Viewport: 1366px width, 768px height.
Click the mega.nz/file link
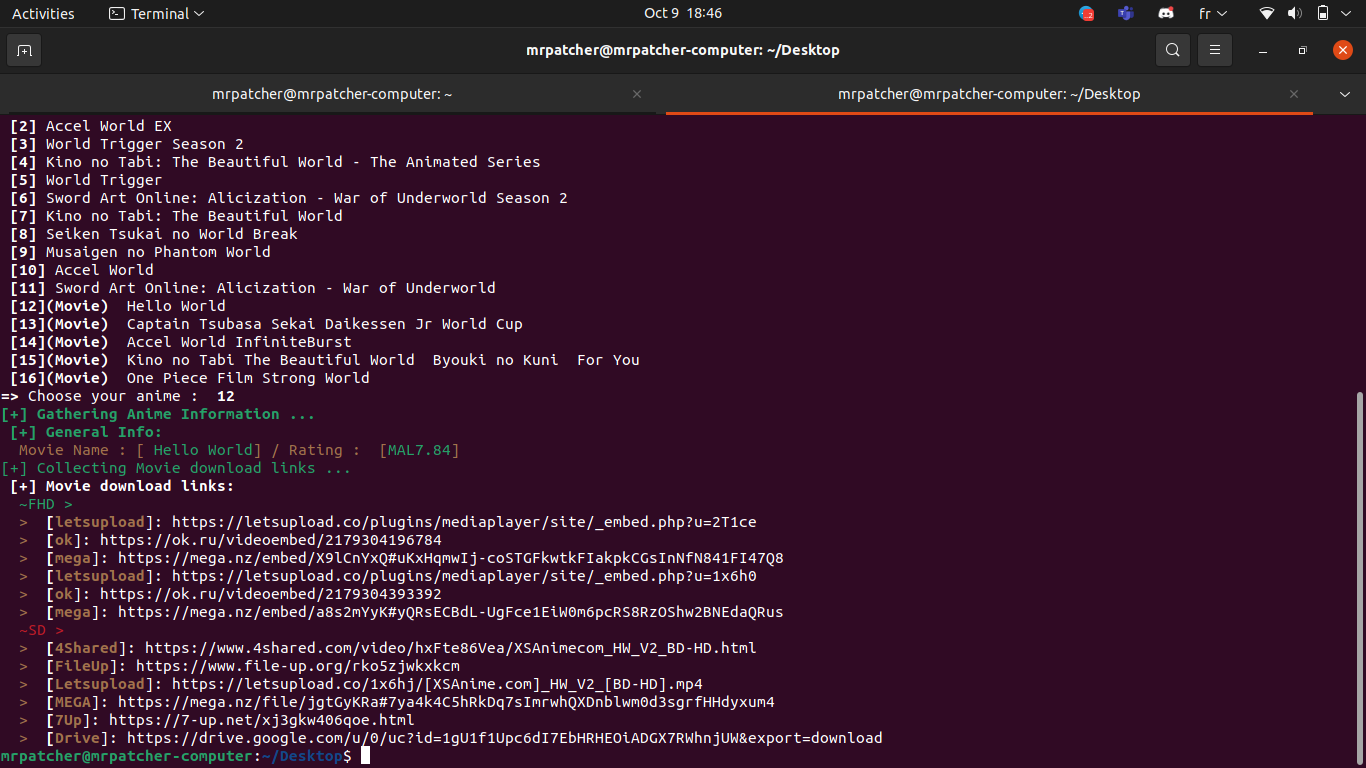(x=446, y=702)
